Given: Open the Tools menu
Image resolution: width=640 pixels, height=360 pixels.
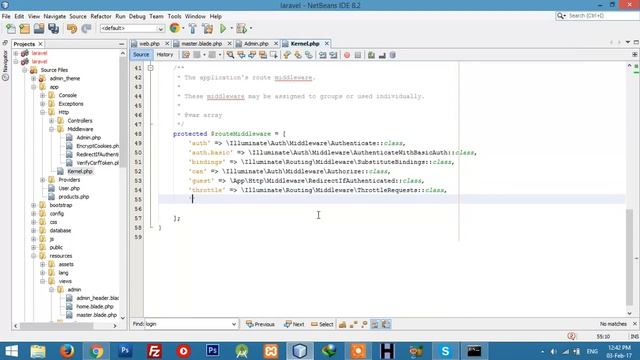Looking at the screenshot, I should (x=174, y=16).
